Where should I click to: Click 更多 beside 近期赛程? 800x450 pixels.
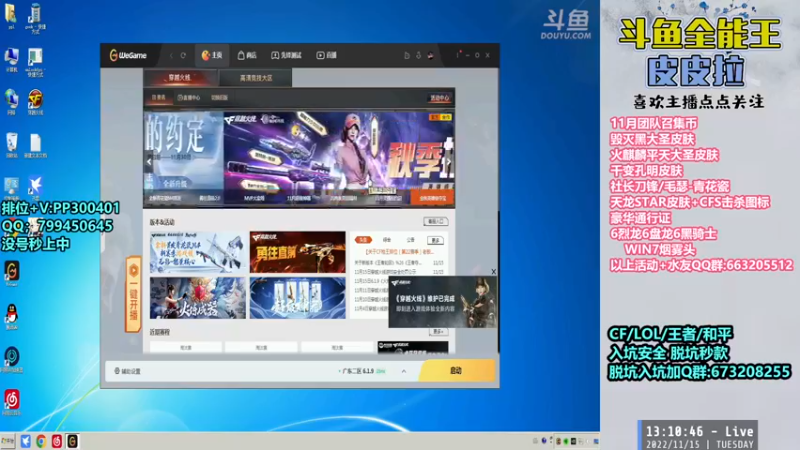tap(438, 332)
